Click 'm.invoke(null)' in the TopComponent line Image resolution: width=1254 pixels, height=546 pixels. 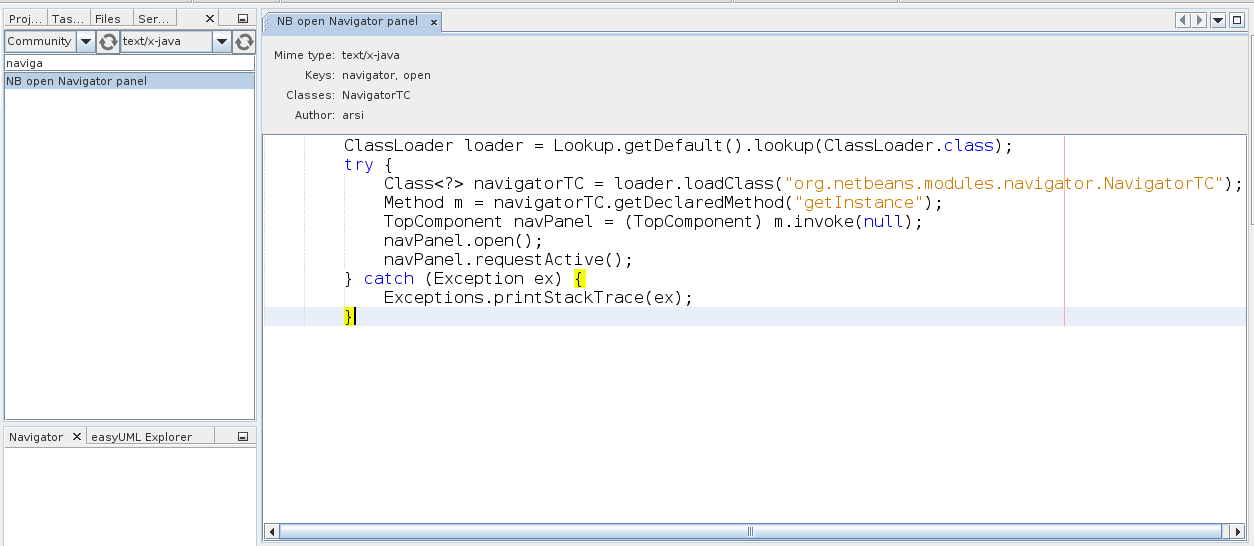843,222
